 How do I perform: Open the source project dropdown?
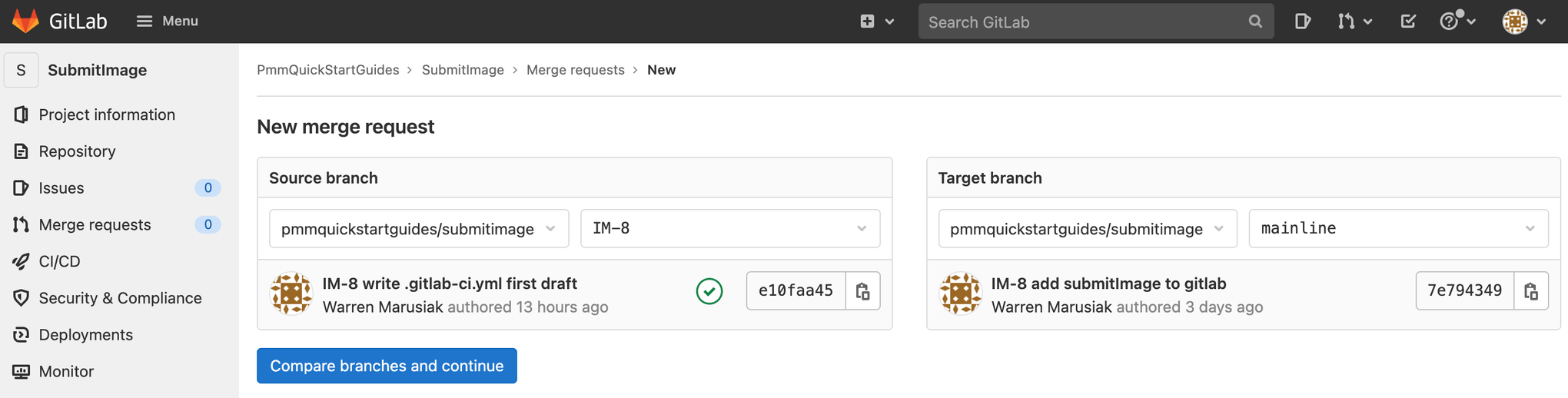(x=419, y=228)
